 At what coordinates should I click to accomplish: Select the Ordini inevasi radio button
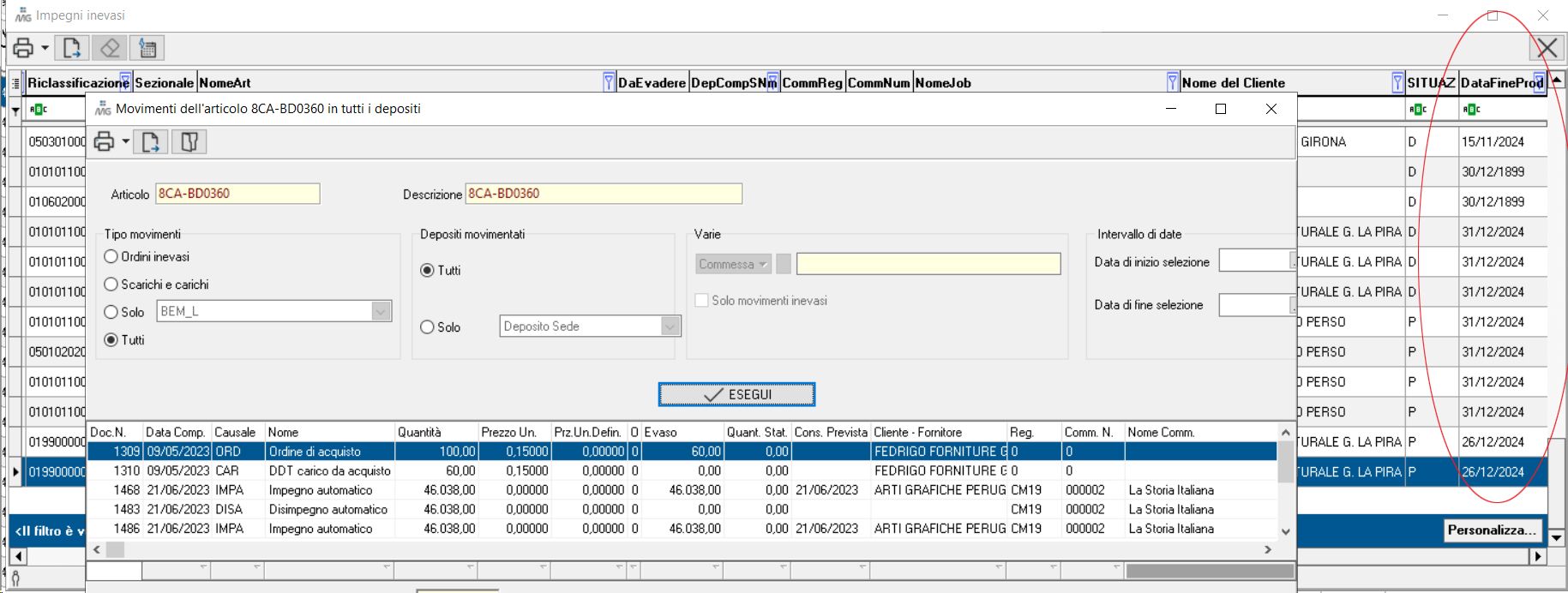point(111,256)
